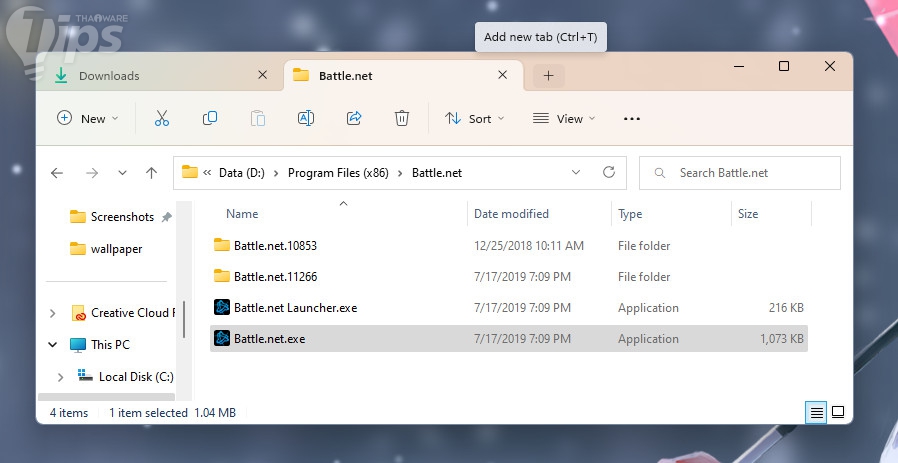Close the Battle.net tab
Viewport: 898px width, 463px height.
click(x=502, y=74)
